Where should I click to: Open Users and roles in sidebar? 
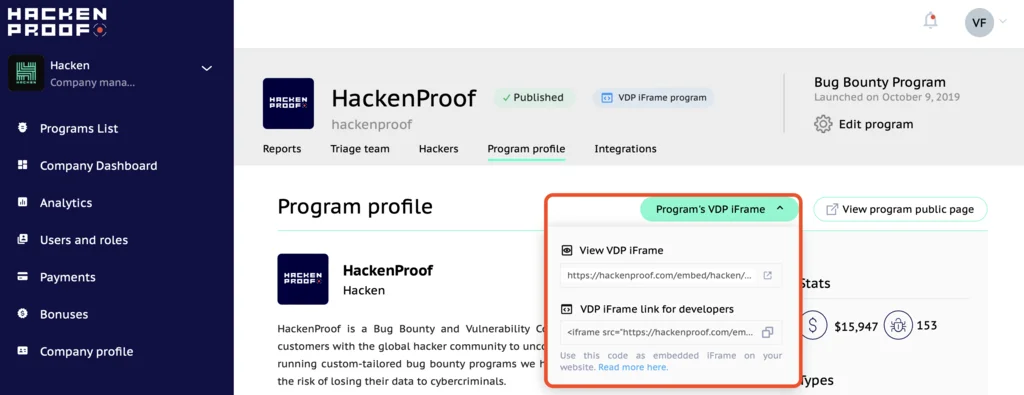[x=84, y=240]
